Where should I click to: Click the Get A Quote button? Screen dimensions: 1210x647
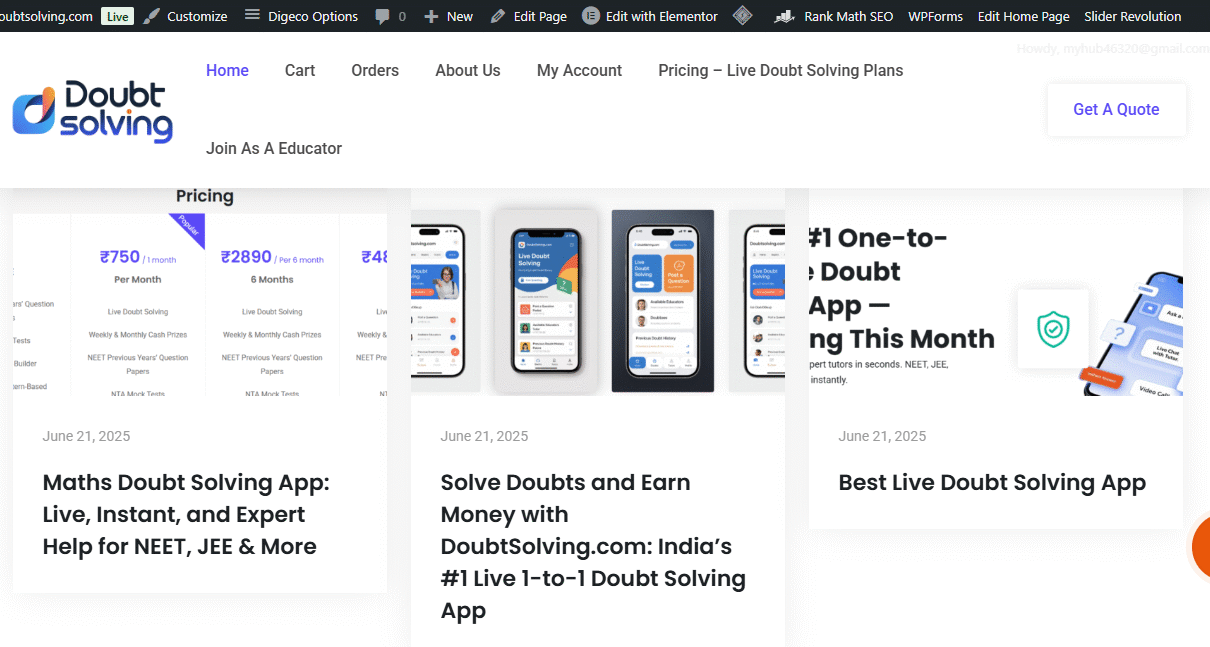point(1116,109)
